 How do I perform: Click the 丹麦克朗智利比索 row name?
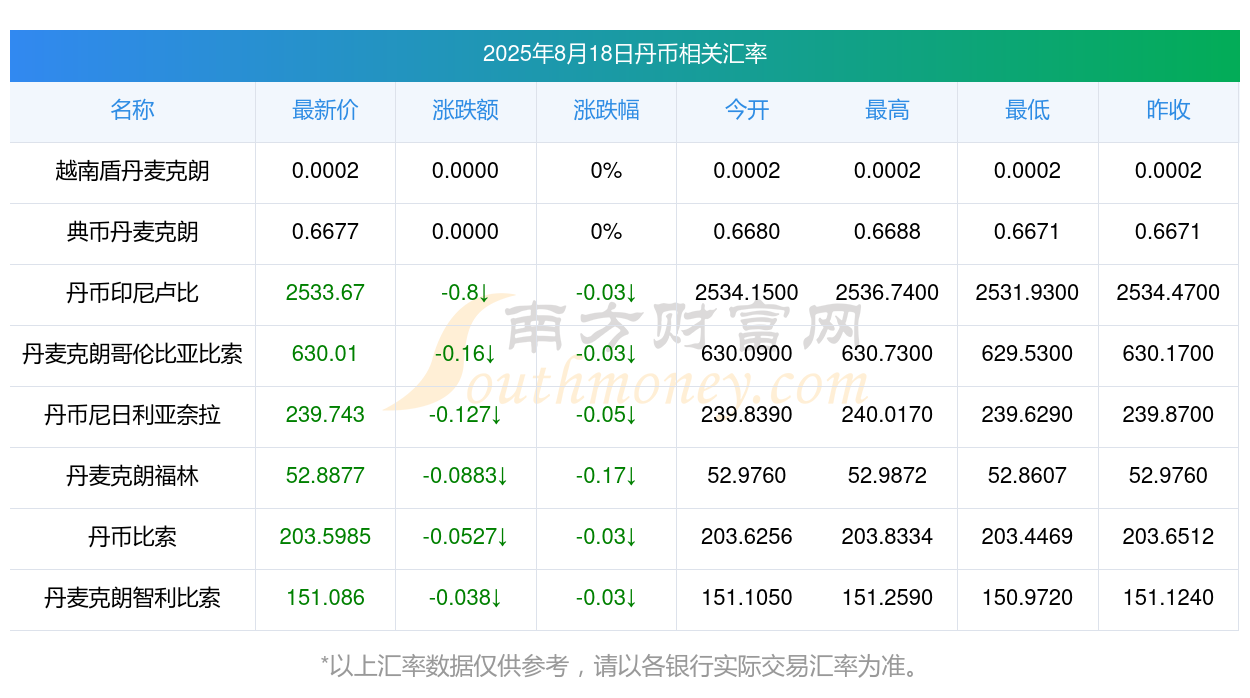coord(132,598)
